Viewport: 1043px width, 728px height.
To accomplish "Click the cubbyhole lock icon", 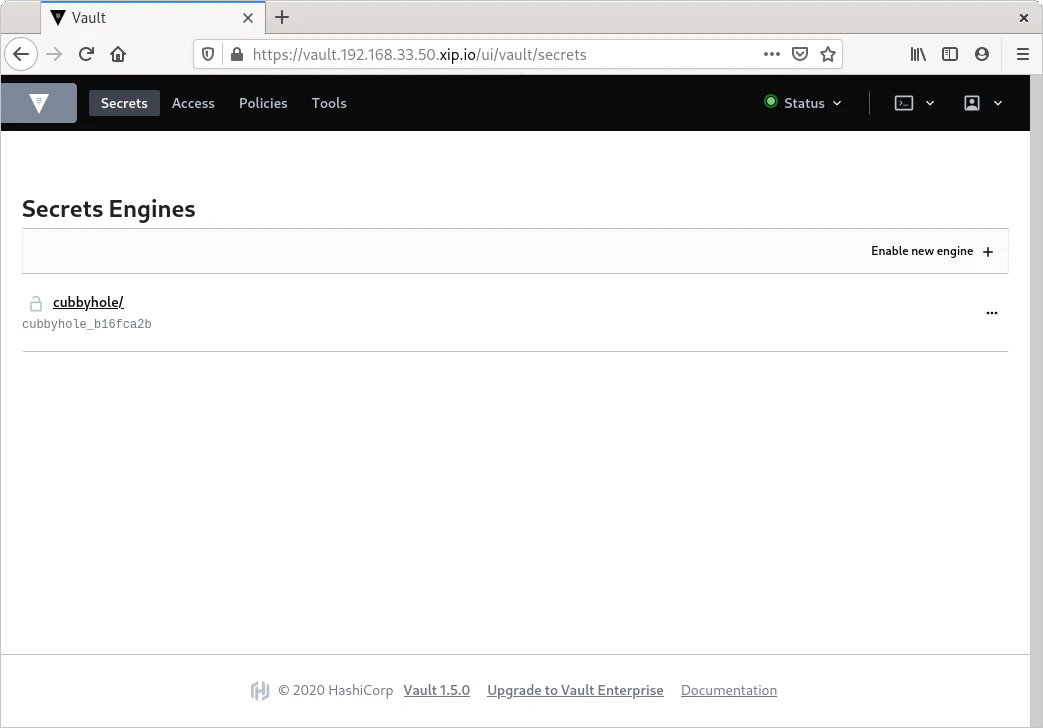I will tap(36, 303).
